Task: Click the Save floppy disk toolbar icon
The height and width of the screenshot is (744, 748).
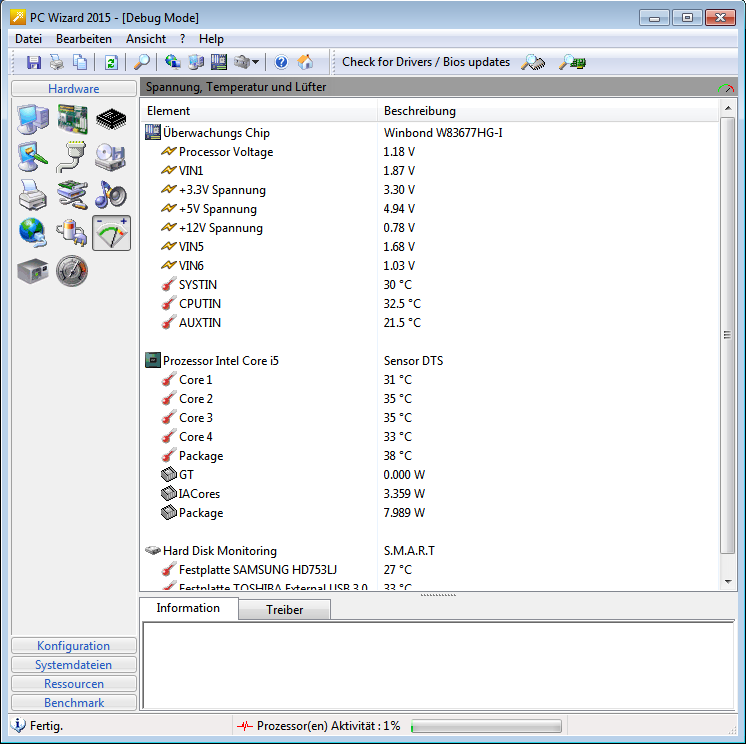Action: pyautogui.click(x=34, y=62)
